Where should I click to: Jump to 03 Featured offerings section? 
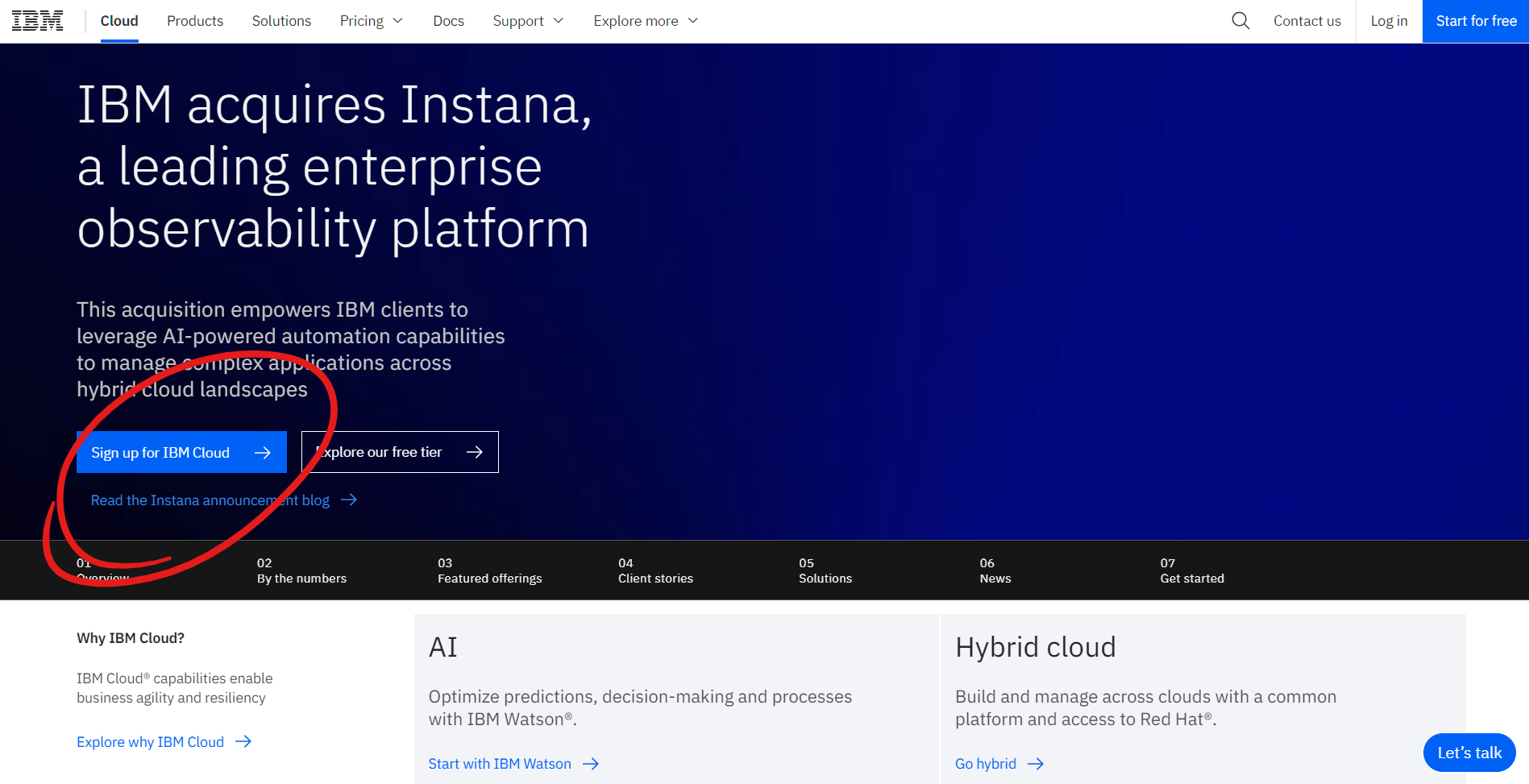coord(489,570)
